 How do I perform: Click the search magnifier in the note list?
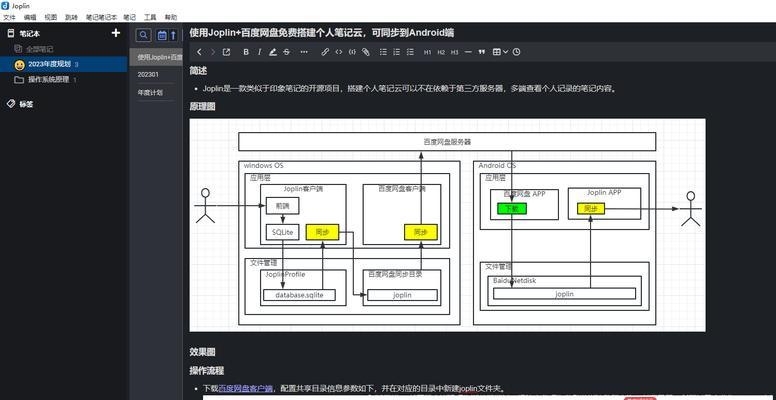tap(144, 35)
